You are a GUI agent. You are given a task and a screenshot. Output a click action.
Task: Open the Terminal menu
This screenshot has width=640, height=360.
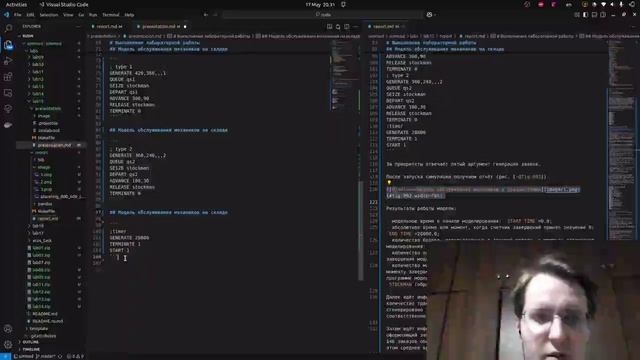[111, 15]
